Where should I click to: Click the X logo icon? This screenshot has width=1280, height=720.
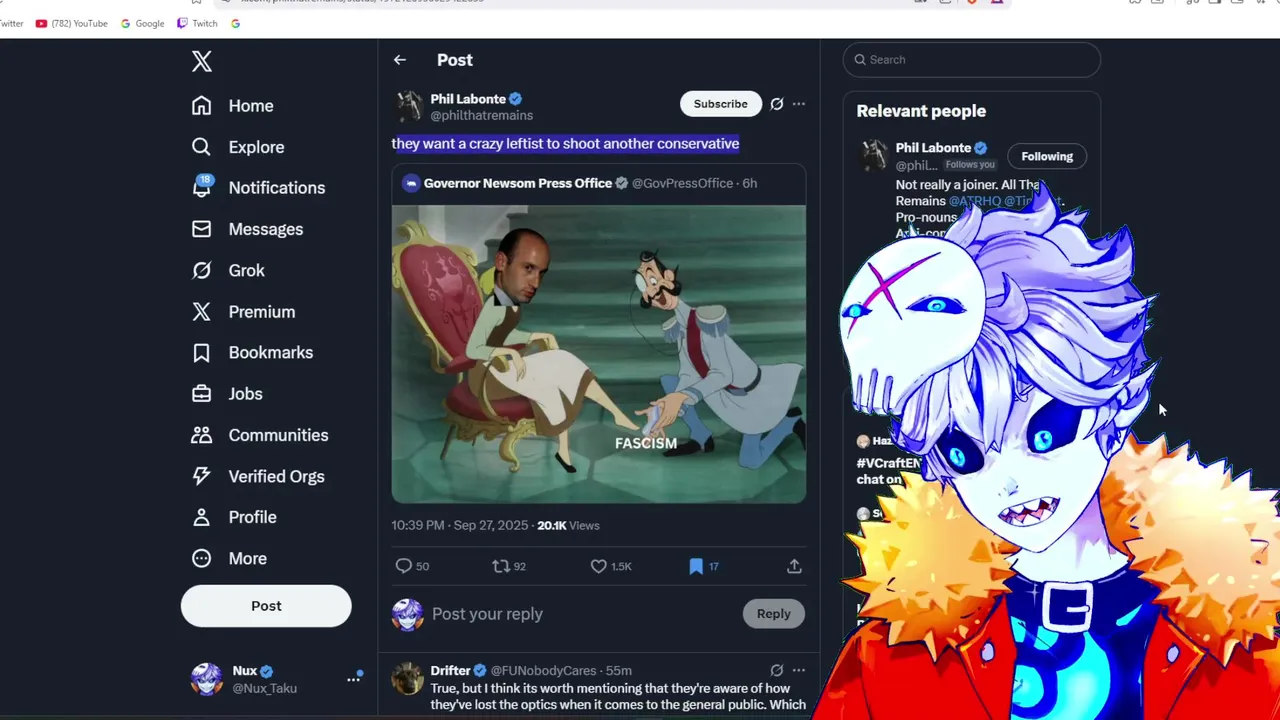click(202, 61)
